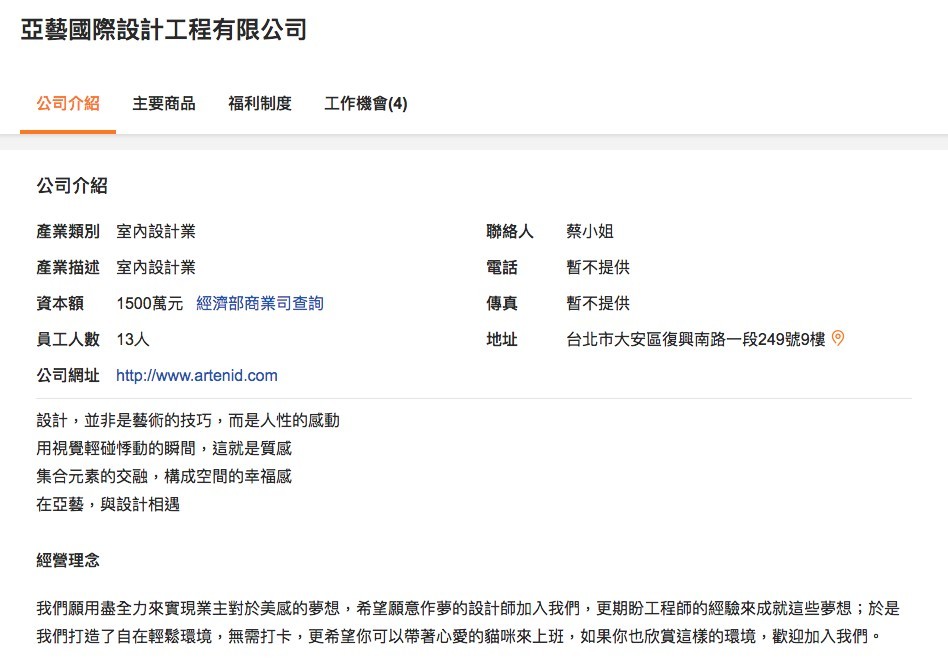
Task: Click the 公司介紹 section heading
Action: tap(72, 185)
